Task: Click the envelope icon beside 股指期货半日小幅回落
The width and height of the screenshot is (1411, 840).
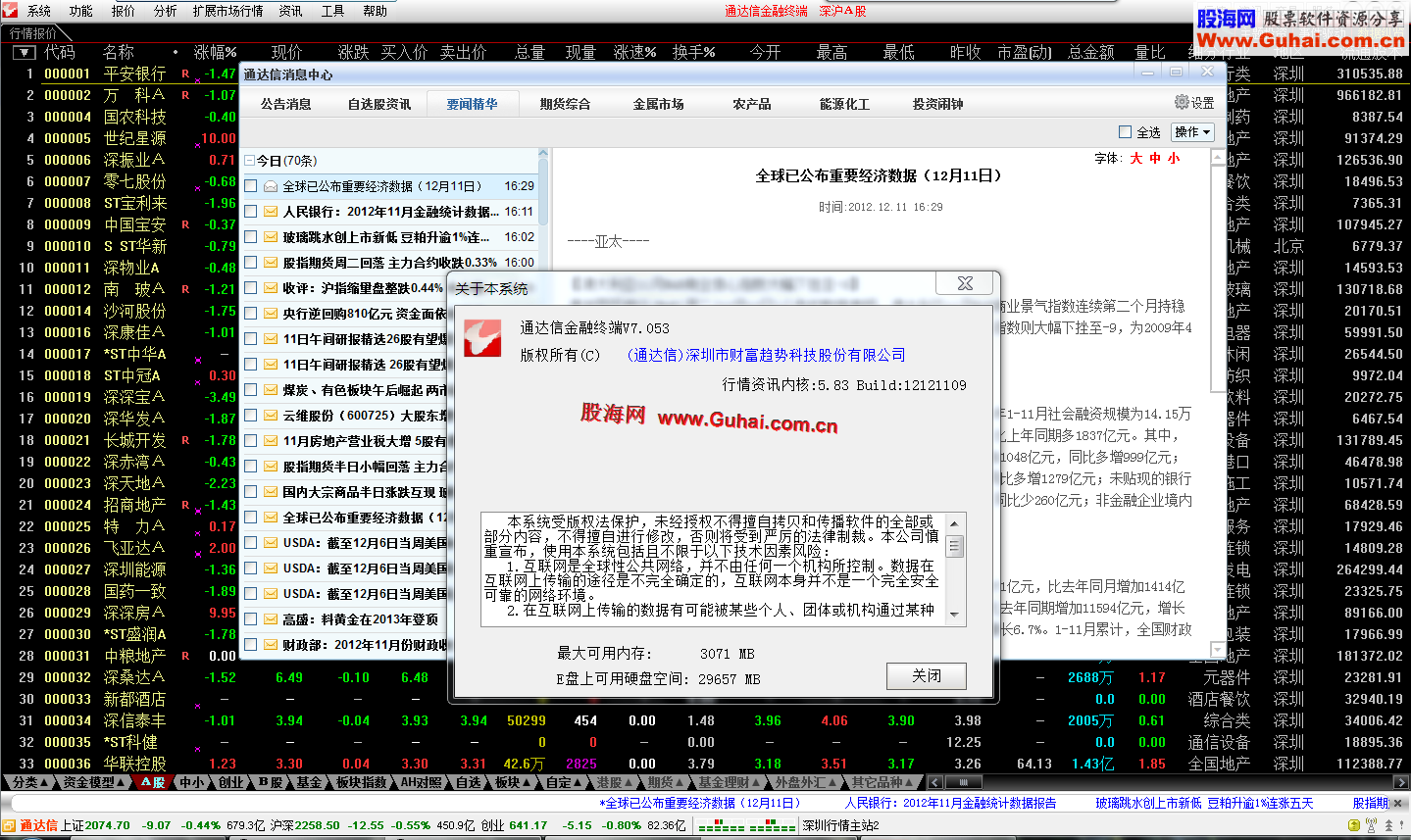Action: [x=271, y=467]
